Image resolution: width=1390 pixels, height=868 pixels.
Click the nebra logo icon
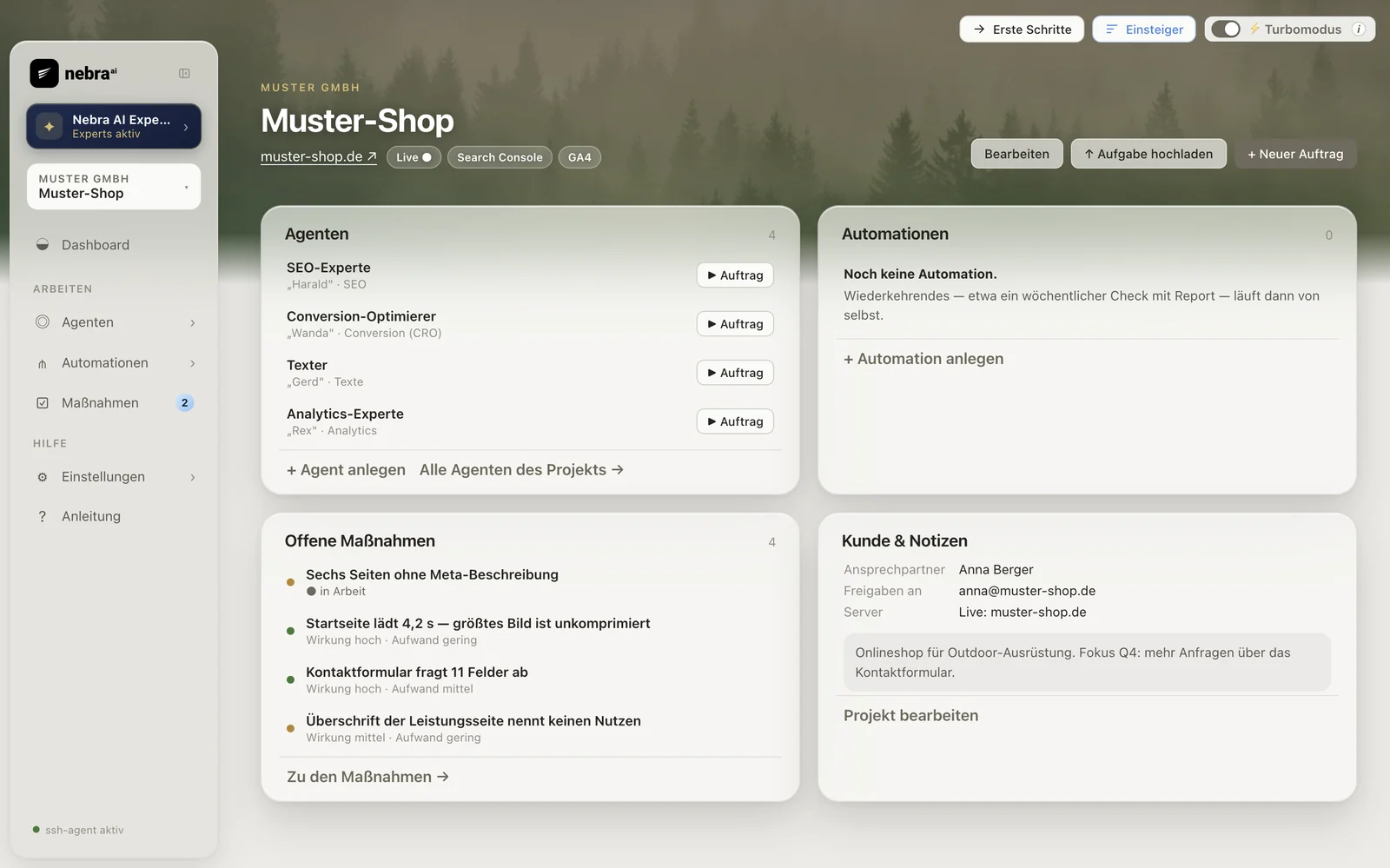44,74
